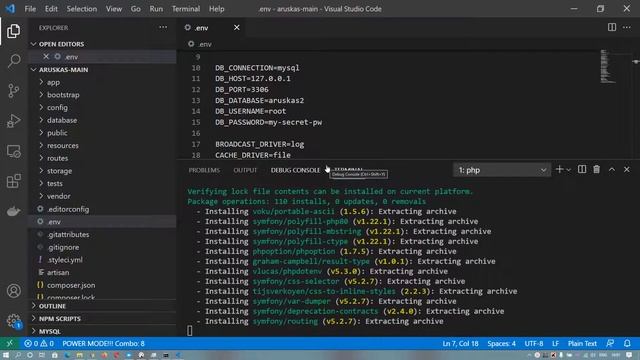This screenshot has width=640, height=360.
Task: Switch to the Problems panel tab
Action: pyautogui.click(x=204, y=170)
